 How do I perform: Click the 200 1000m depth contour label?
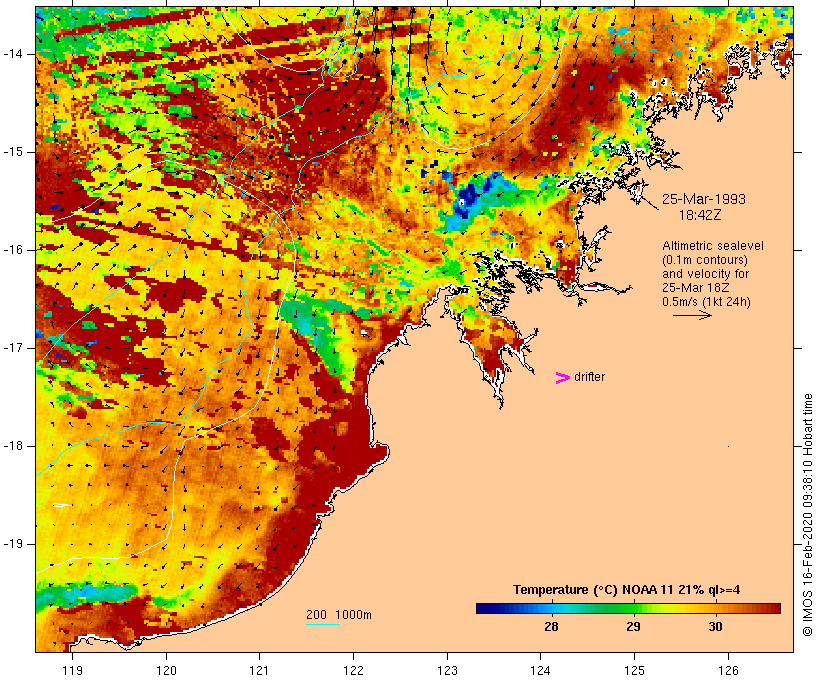click(339, 615)
